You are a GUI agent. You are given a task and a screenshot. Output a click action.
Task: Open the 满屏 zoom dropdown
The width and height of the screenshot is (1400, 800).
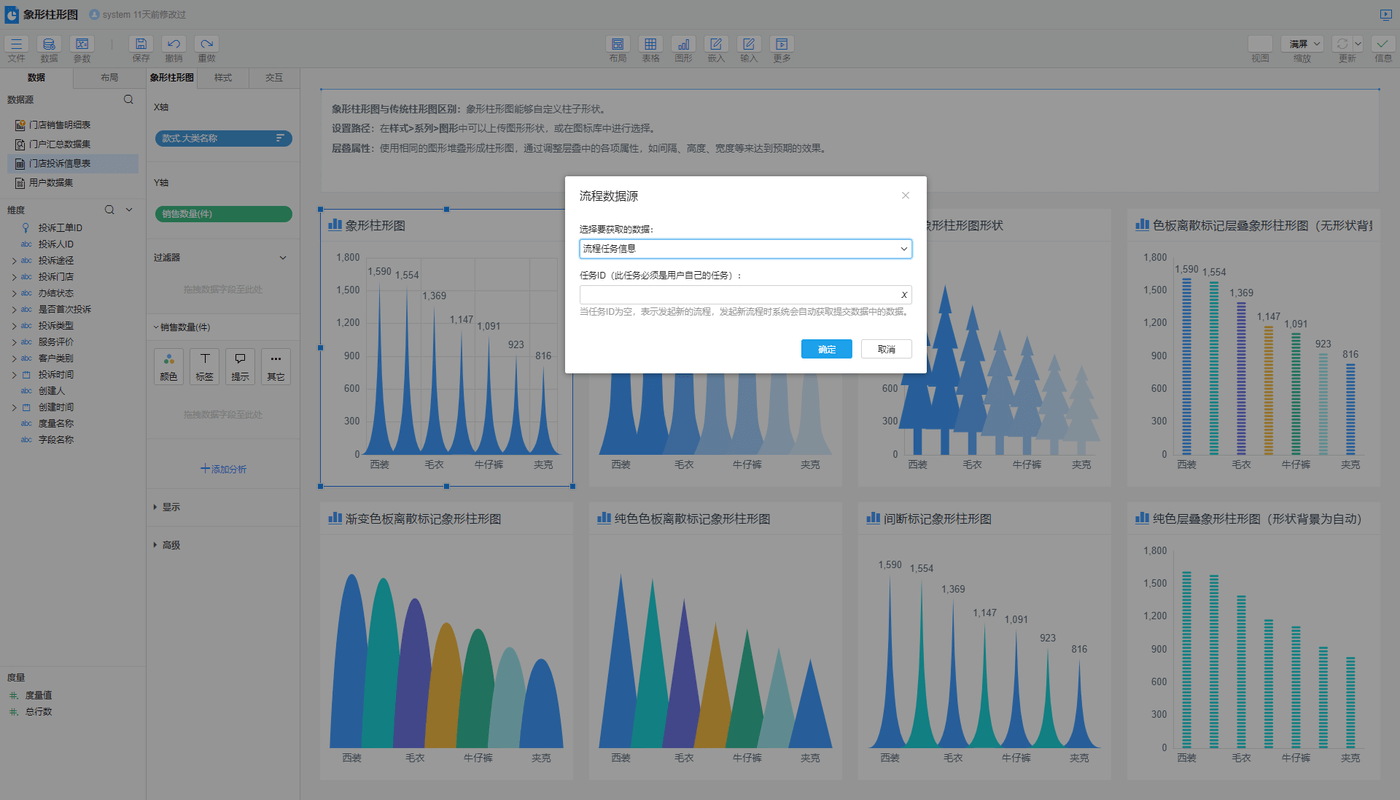1302,44
